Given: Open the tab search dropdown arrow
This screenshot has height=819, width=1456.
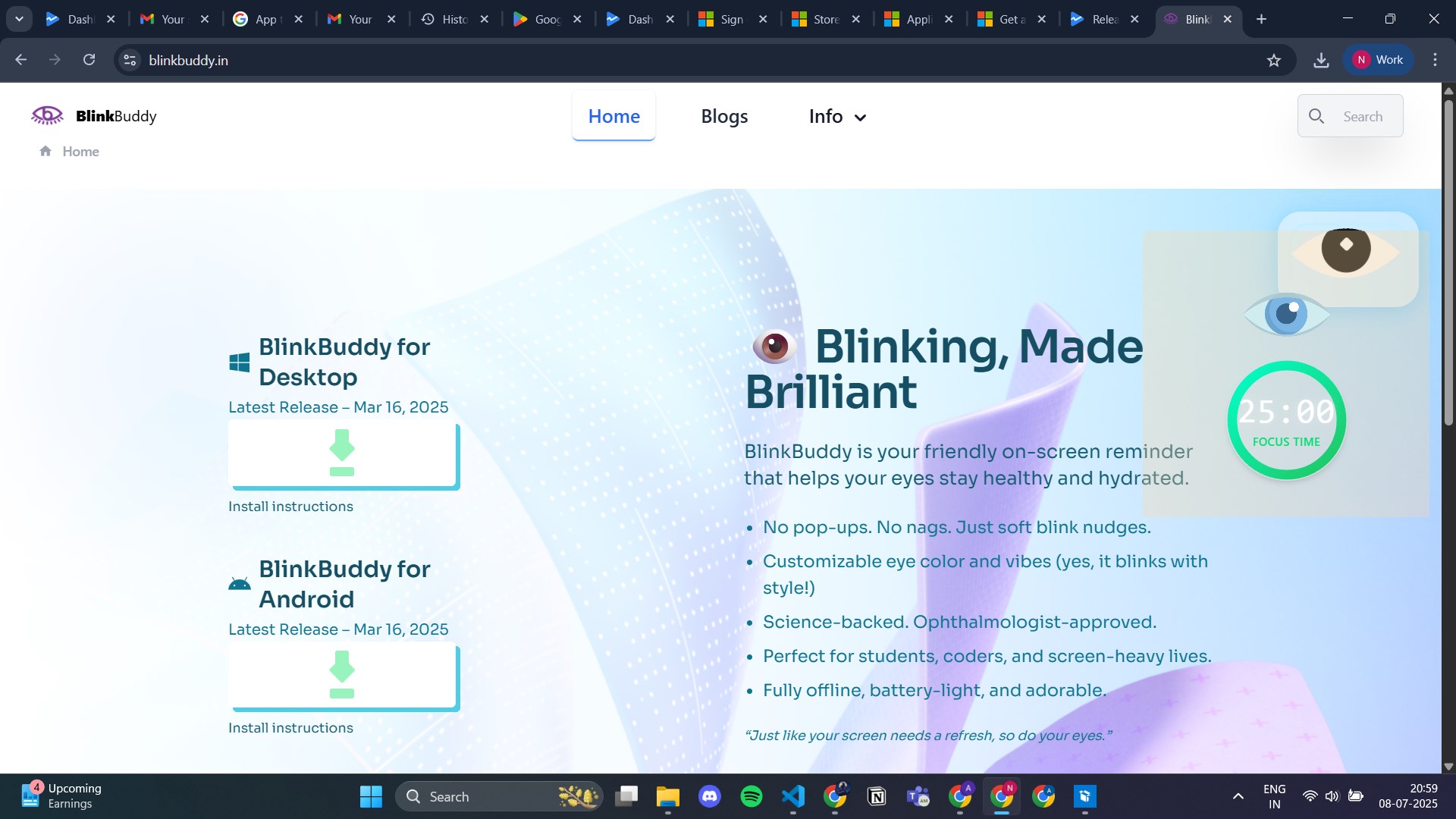Looking at the screenshot, I should point(19,19).
